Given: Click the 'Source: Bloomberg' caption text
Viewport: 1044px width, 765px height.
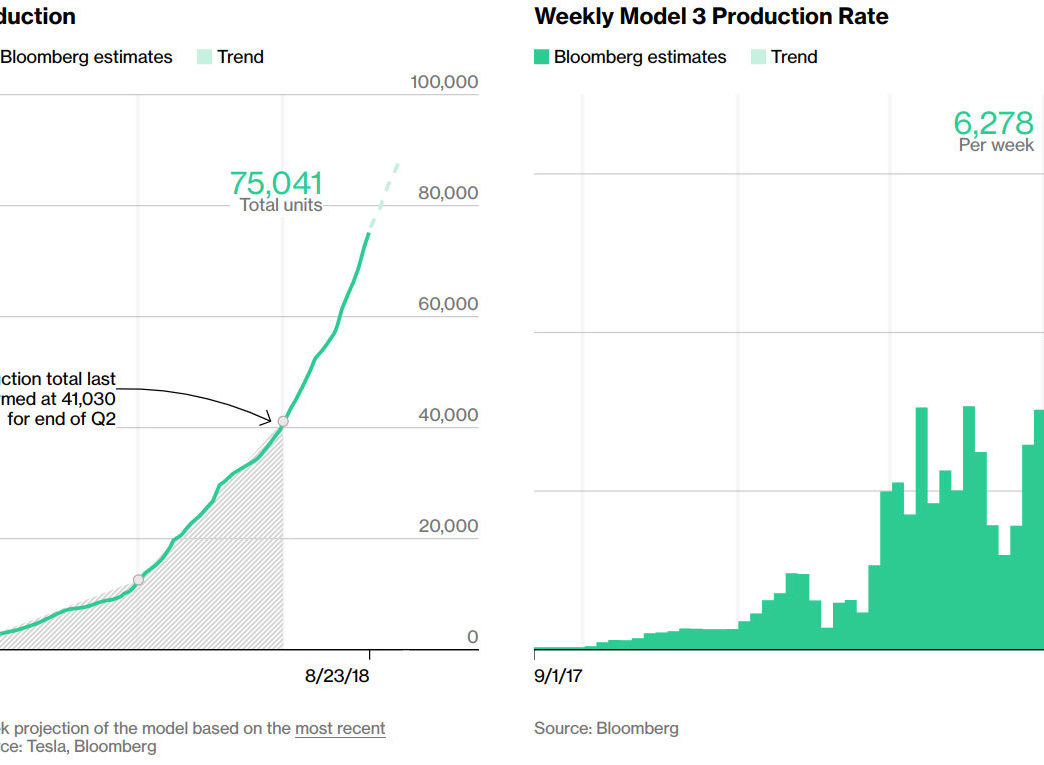Looking at the screenshot, I should tap(607, 728).
